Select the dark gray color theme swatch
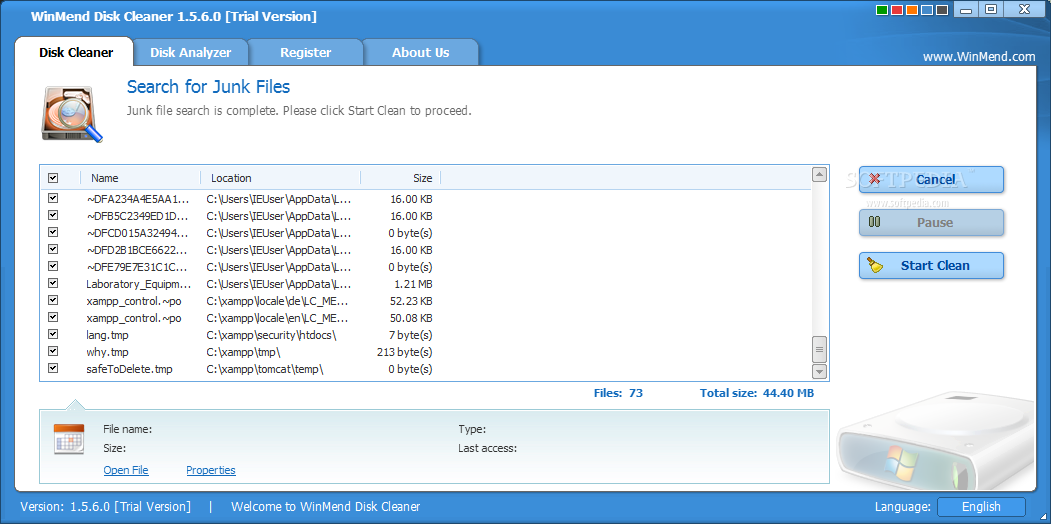 pyautogui.click(x=942, y=10)
